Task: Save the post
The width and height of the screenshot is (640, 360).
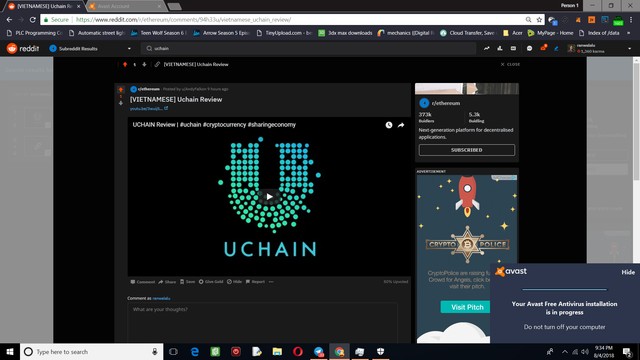Action: point(188,282)
